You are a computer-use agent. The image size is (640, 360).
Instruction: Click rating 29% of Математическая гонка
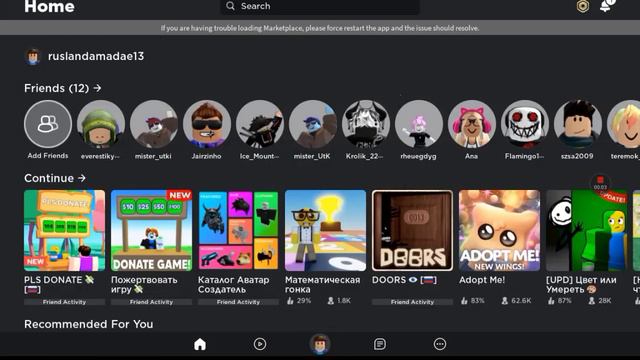pos(299,301)
